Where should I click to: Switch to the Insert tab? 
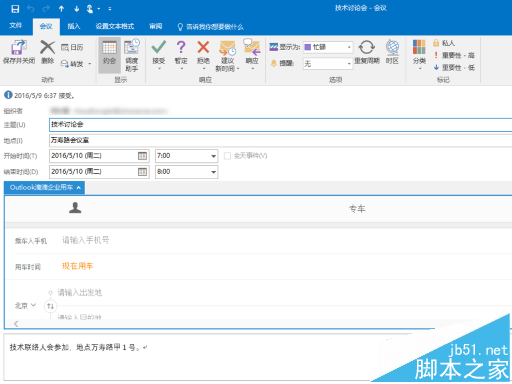click(74, 26)
